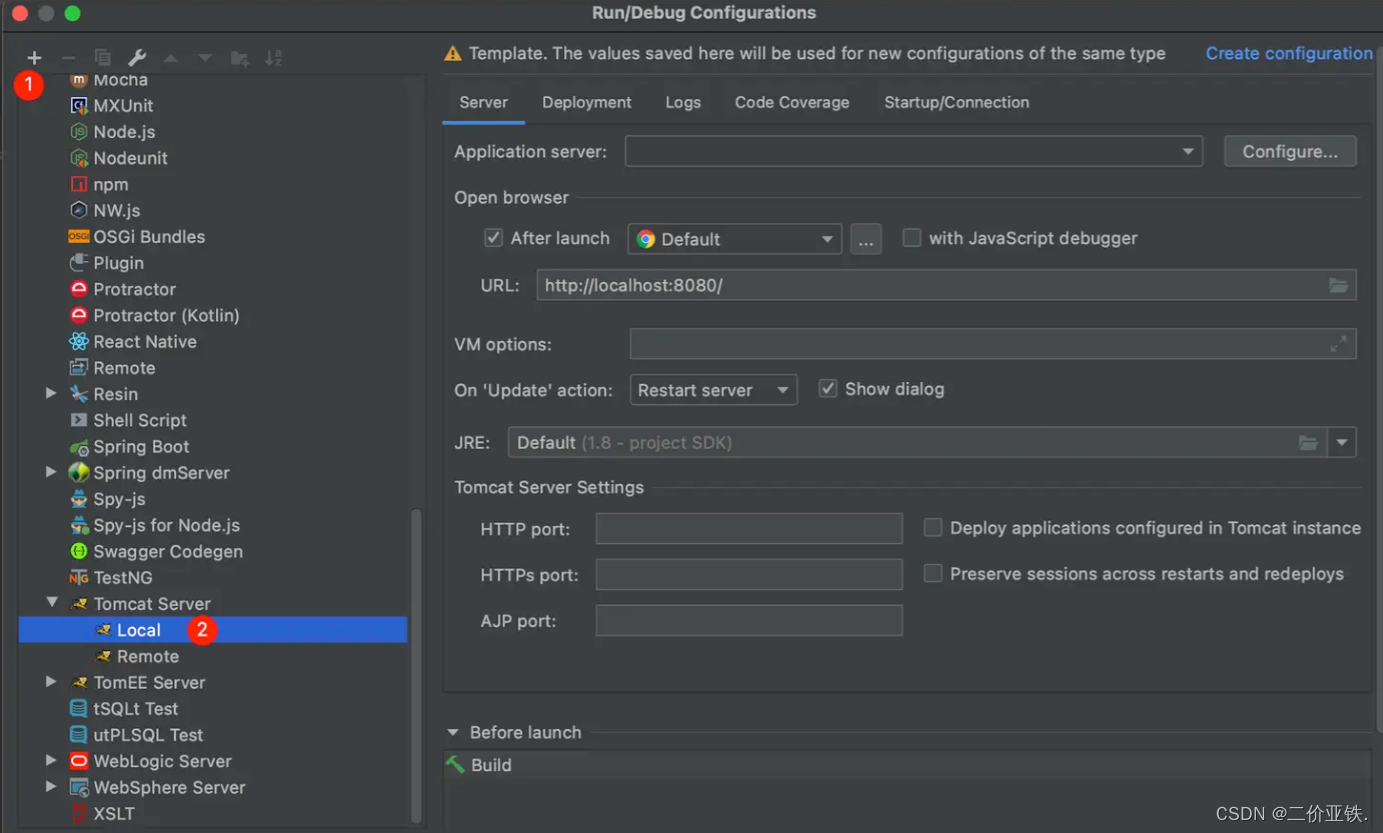
Task: Expand the WebSphere Server tree node
Action: point(51,787)
